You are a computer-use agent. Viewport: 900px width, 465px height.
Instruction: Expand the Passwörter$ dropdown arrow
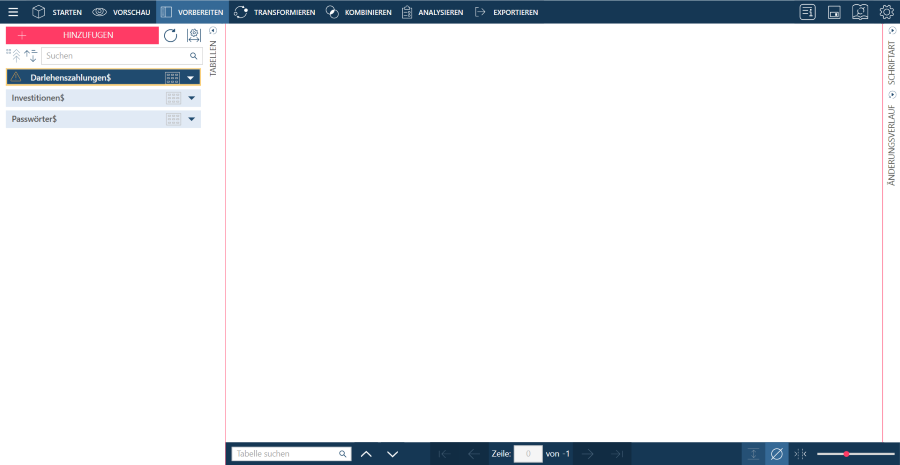click(191, 119)
